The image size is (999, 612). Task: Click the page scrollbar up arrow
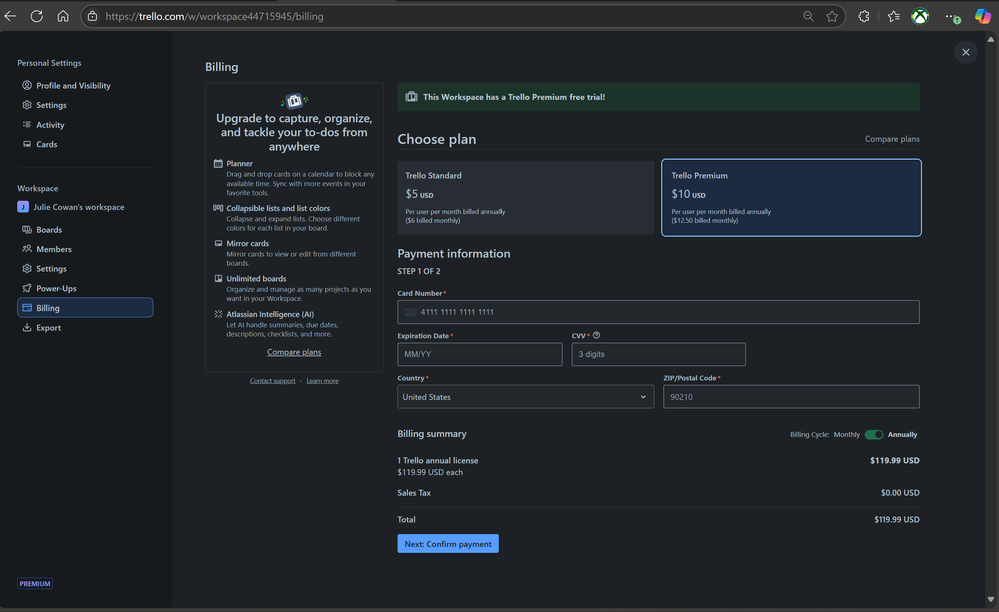(991, 39)
